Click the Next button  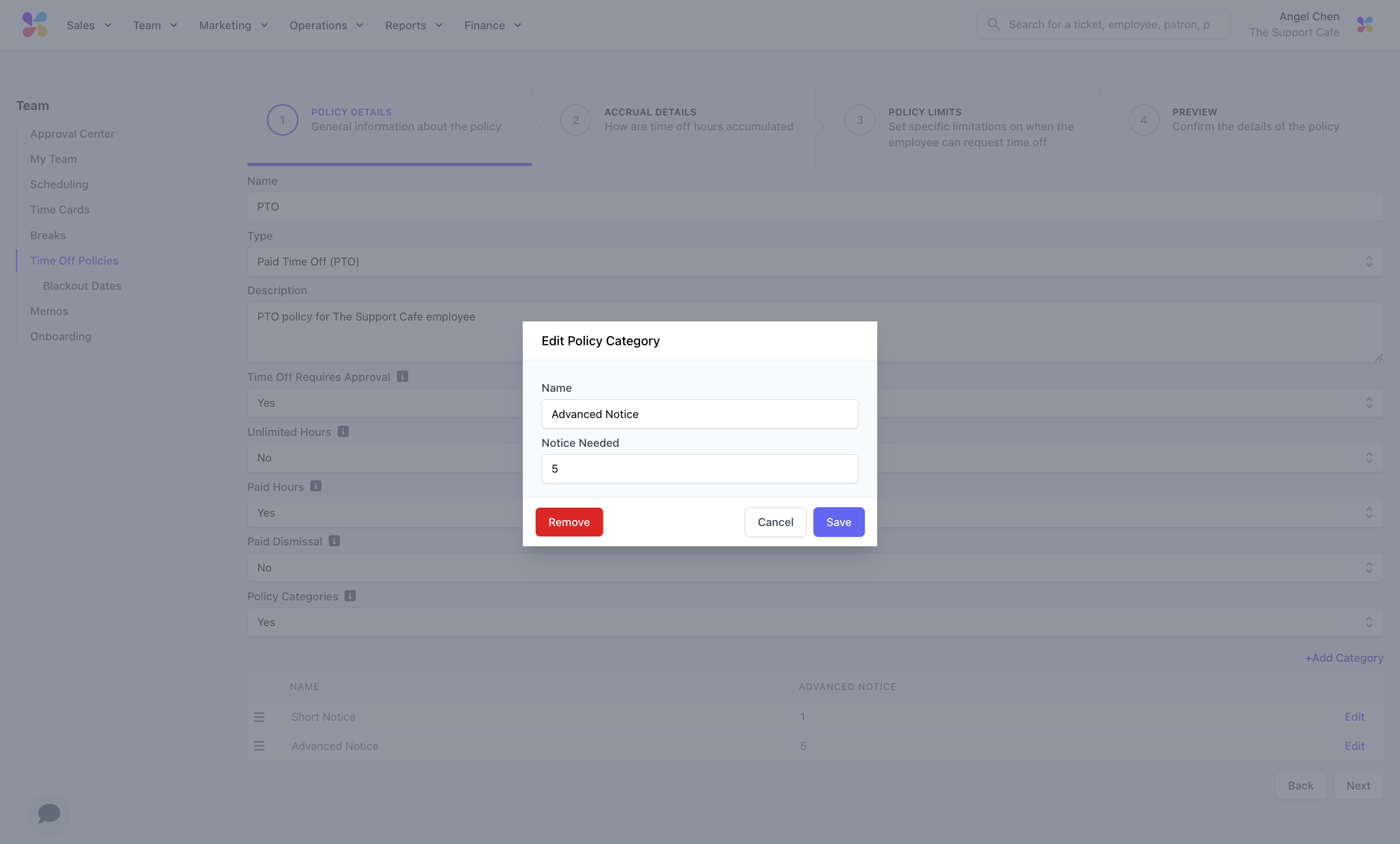click(1358, 786)
